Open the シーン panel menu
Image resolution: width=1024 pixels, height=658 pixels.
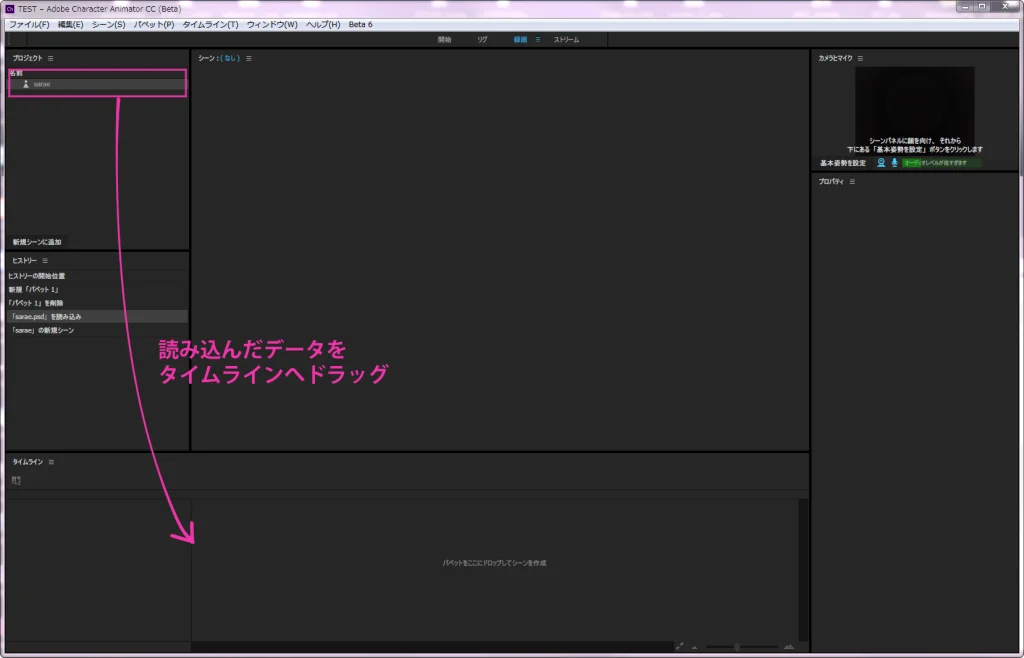pos(249,58)
